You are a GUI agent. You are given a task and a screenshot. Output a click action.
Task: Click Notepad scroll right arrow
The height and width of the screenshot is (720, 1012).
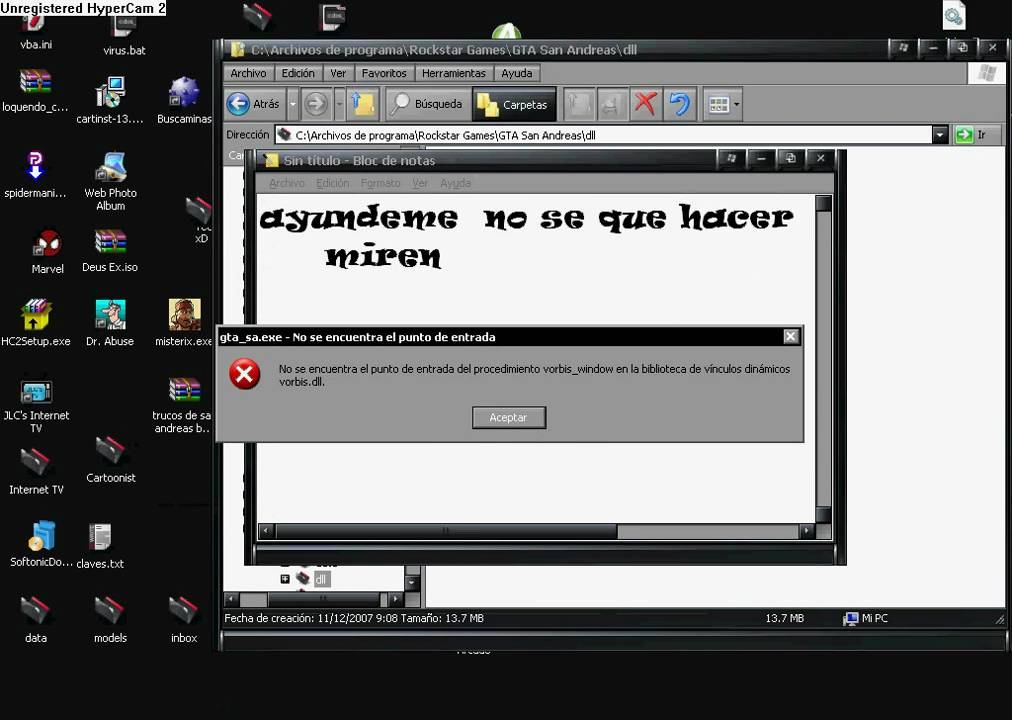coord(806,531)
